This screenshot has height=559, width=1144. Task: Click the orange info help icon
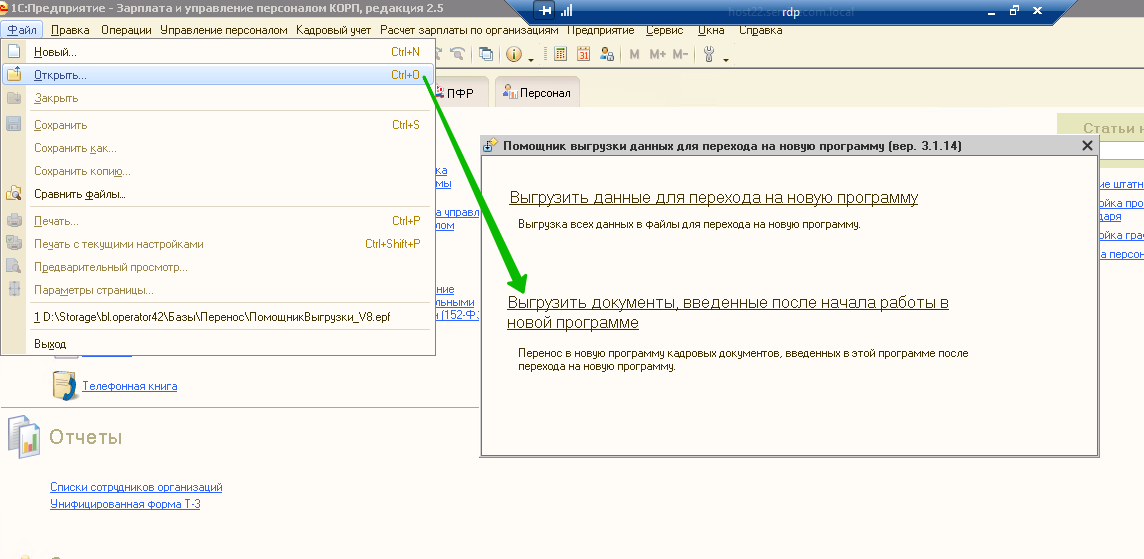click(x=514, y=54)
